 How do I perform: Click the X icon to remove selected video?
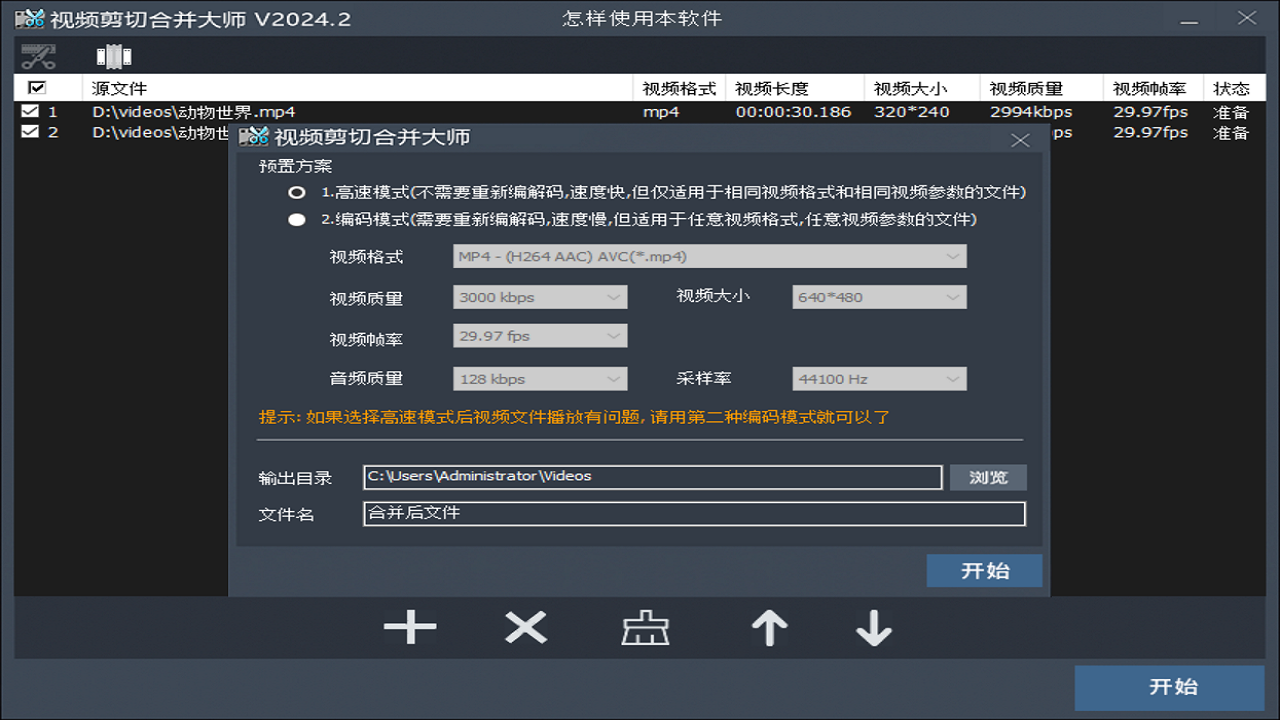[x=525, y=628]
